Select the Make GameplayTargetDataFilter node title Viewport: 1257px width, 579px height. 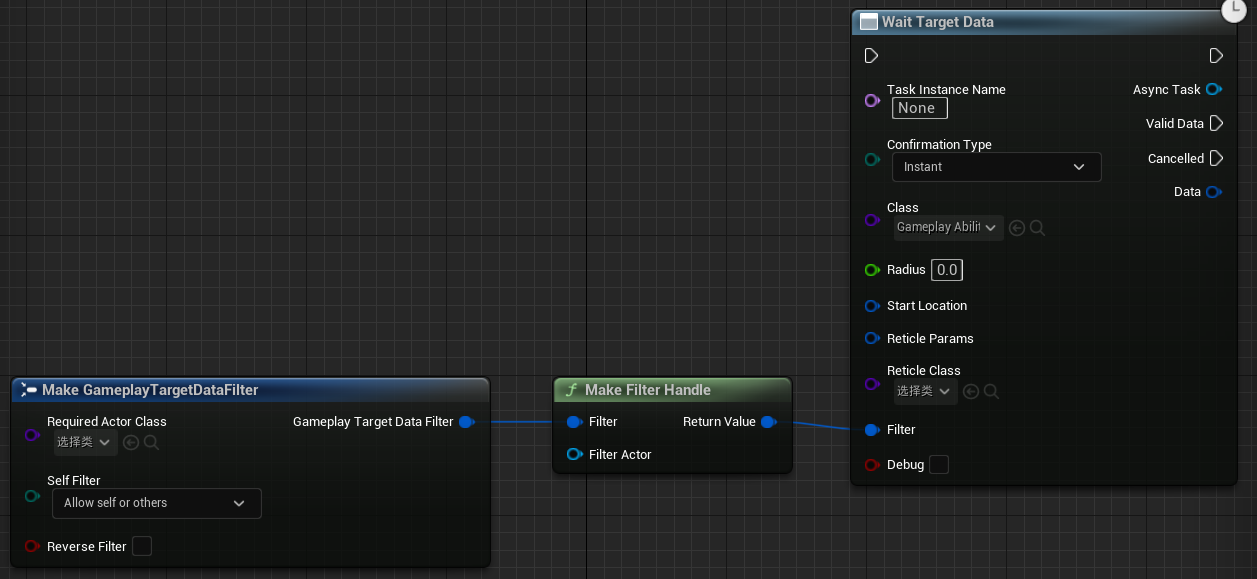[150, 390]
